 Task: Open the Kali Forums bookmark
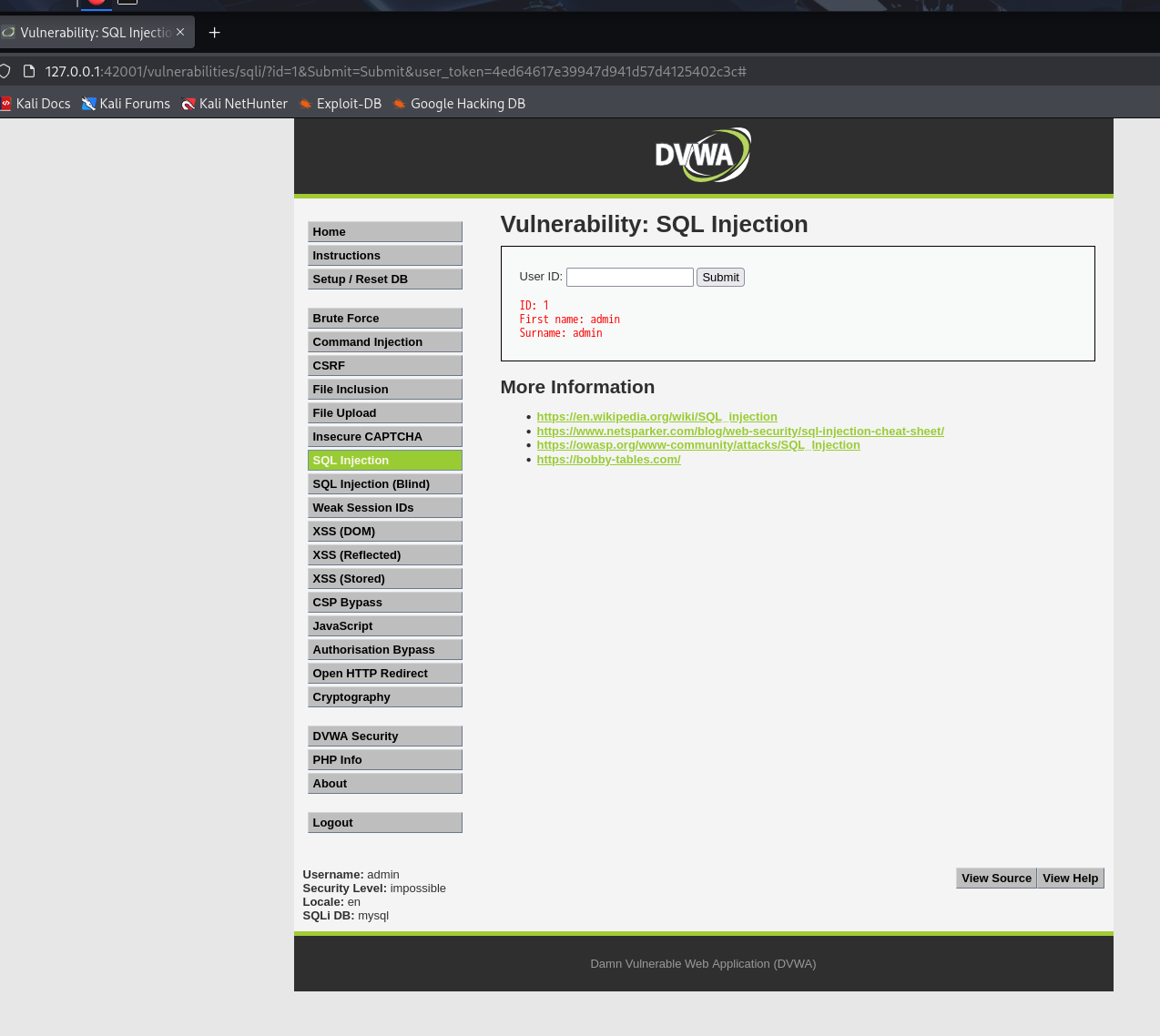[126, 104]
